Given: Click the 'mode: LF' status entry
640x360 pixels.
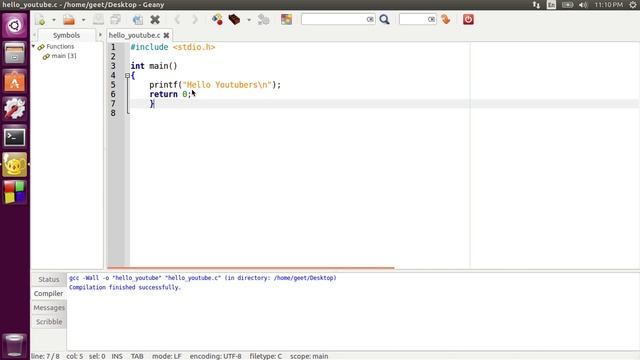Looking at the screenshot, I should point(167,356).
